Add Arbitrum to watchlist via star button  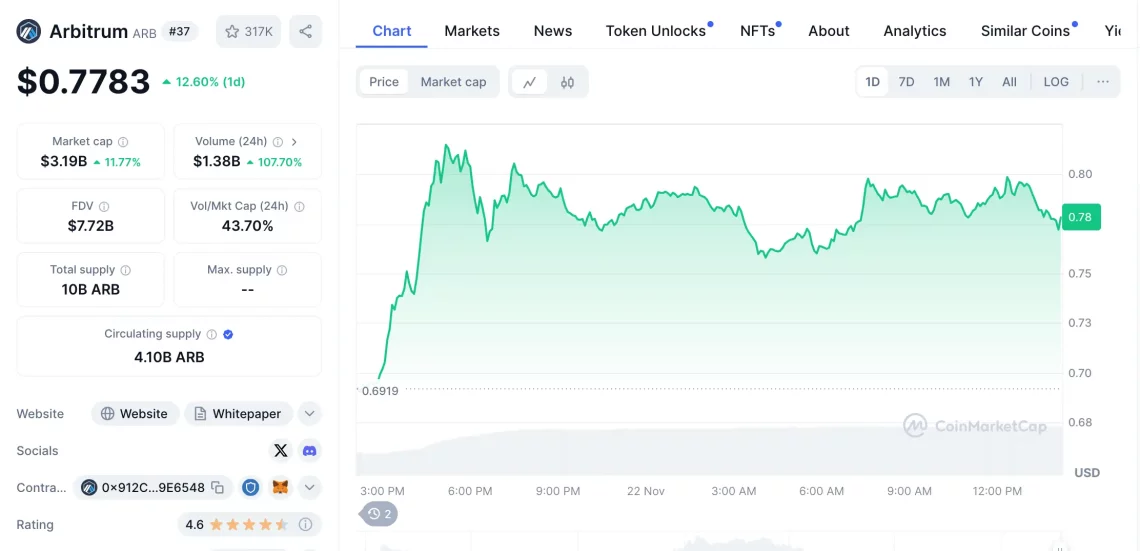(249, 31)
